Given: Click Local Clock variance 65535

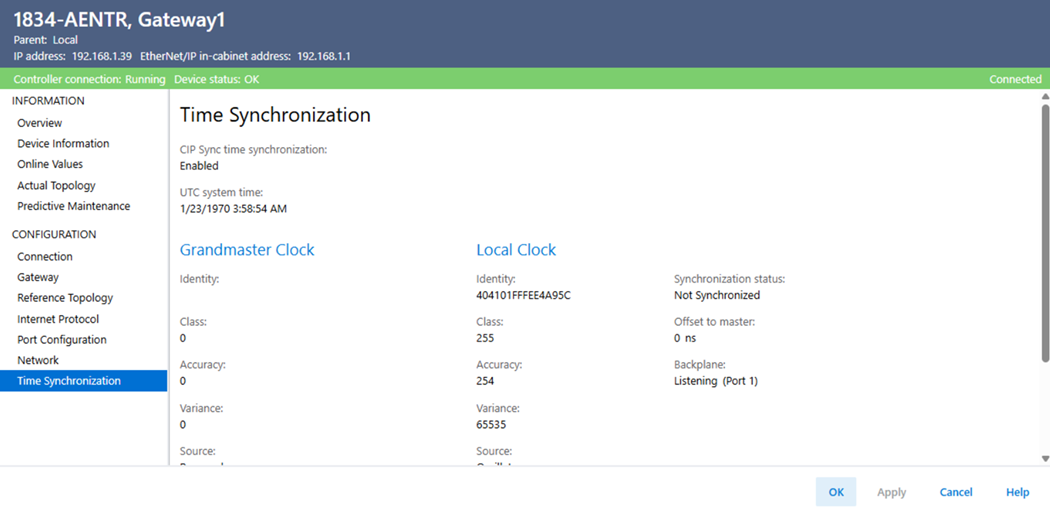Looking at the screenshot, I should point(491,424).
